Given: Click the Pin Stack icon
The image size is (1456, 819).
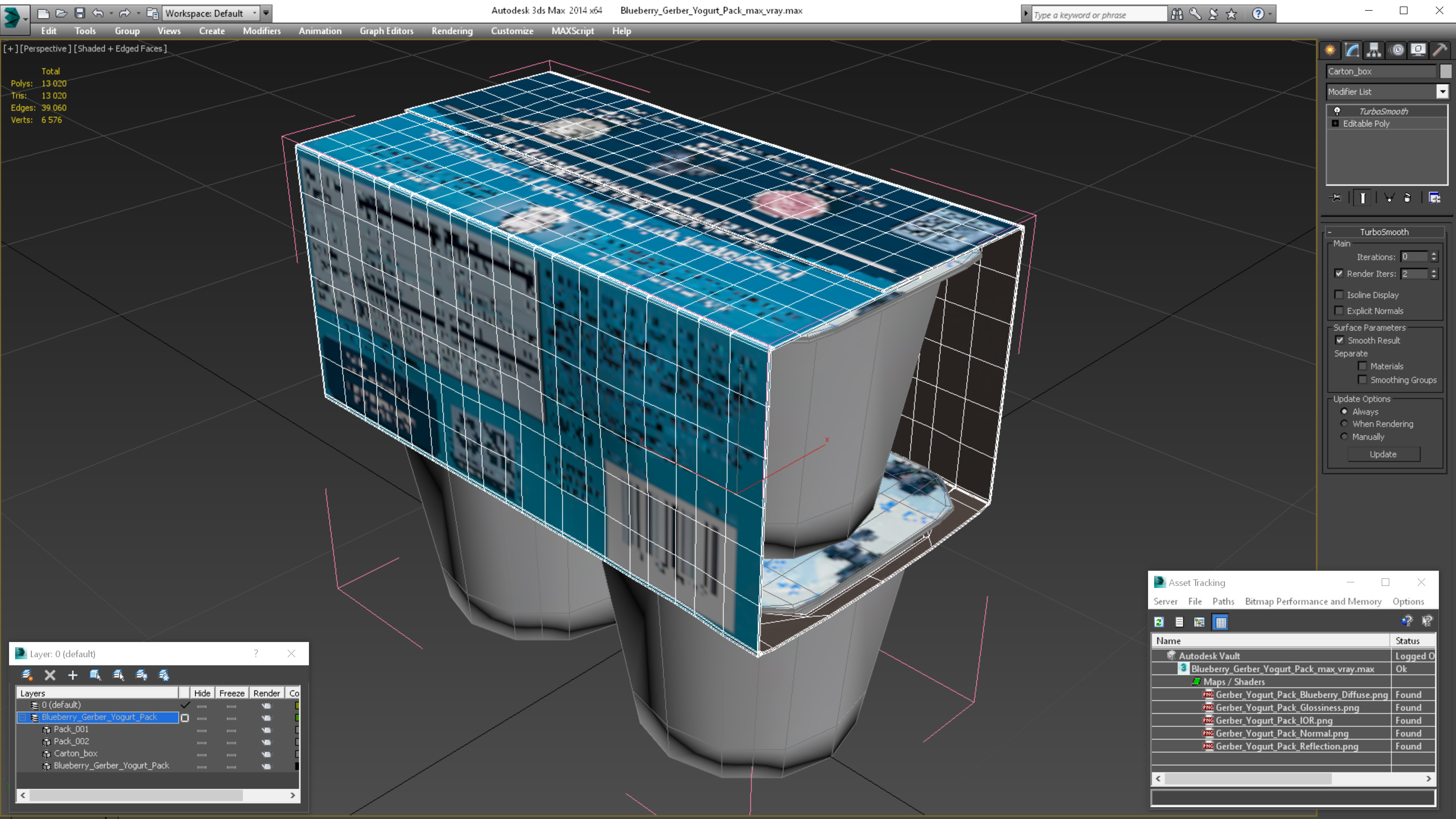Looking at the screenshot, I should point(1336,198).
